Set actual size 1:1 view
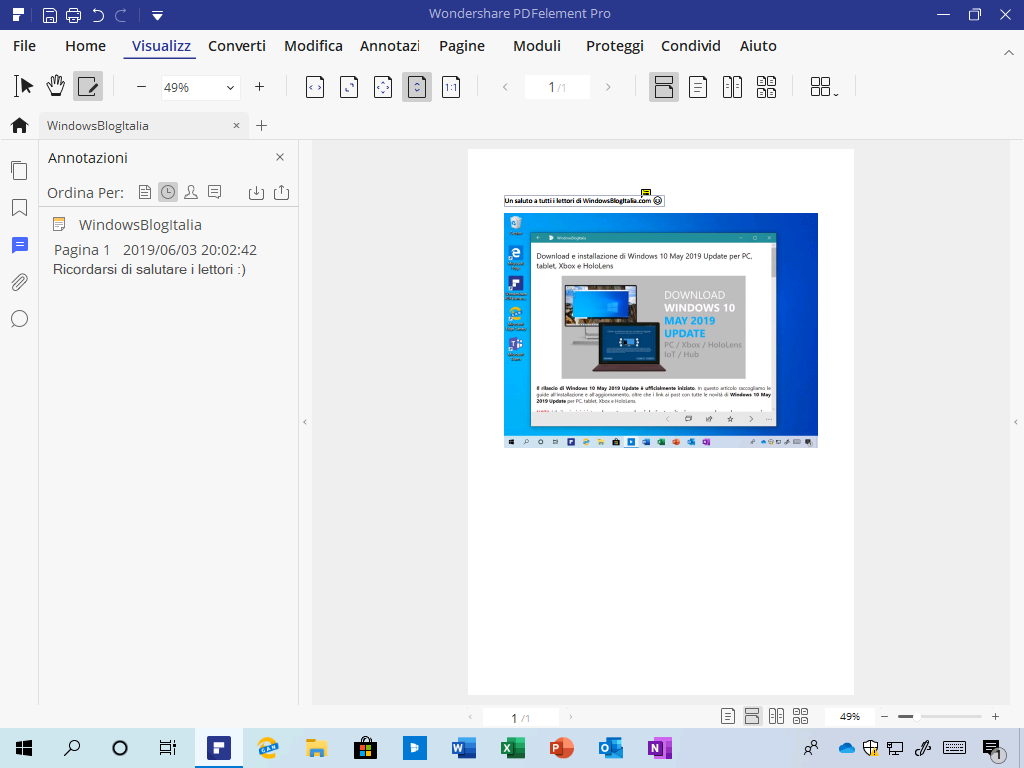The image size is (1024, 768). tap(451, 87)
